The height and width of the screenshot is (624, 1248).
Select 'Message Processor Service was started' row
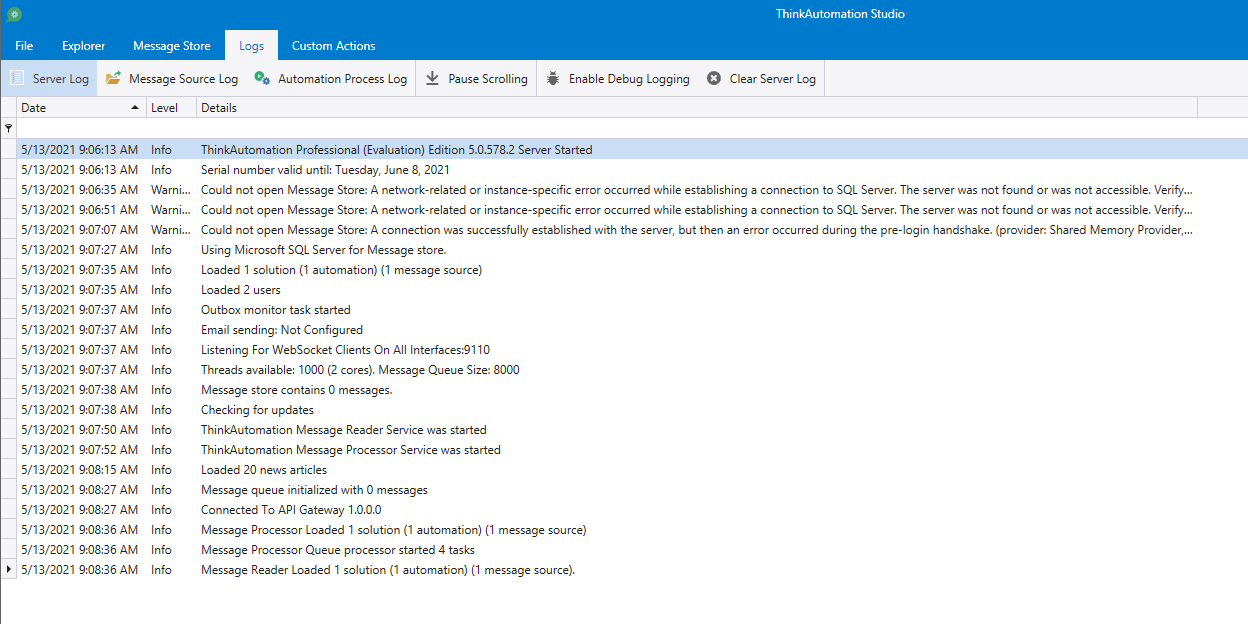(624, 449)
